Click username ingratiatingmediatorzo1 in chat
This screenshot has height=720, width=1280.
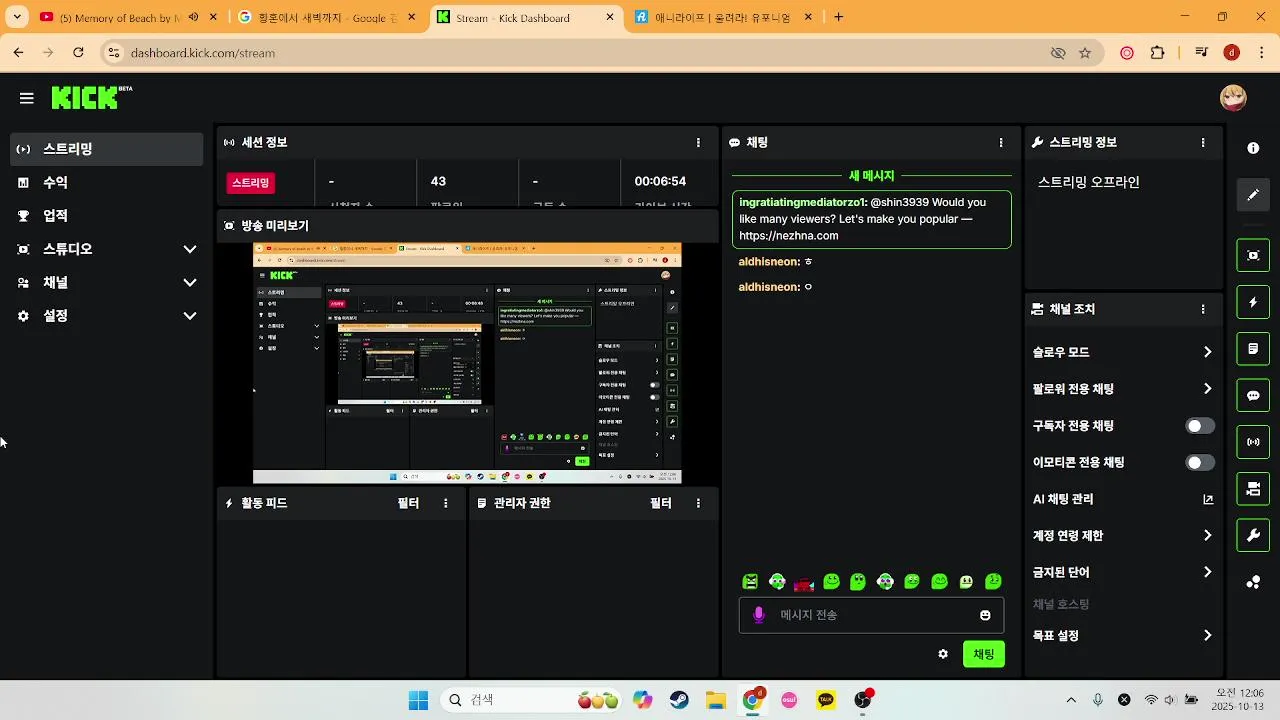802,202
